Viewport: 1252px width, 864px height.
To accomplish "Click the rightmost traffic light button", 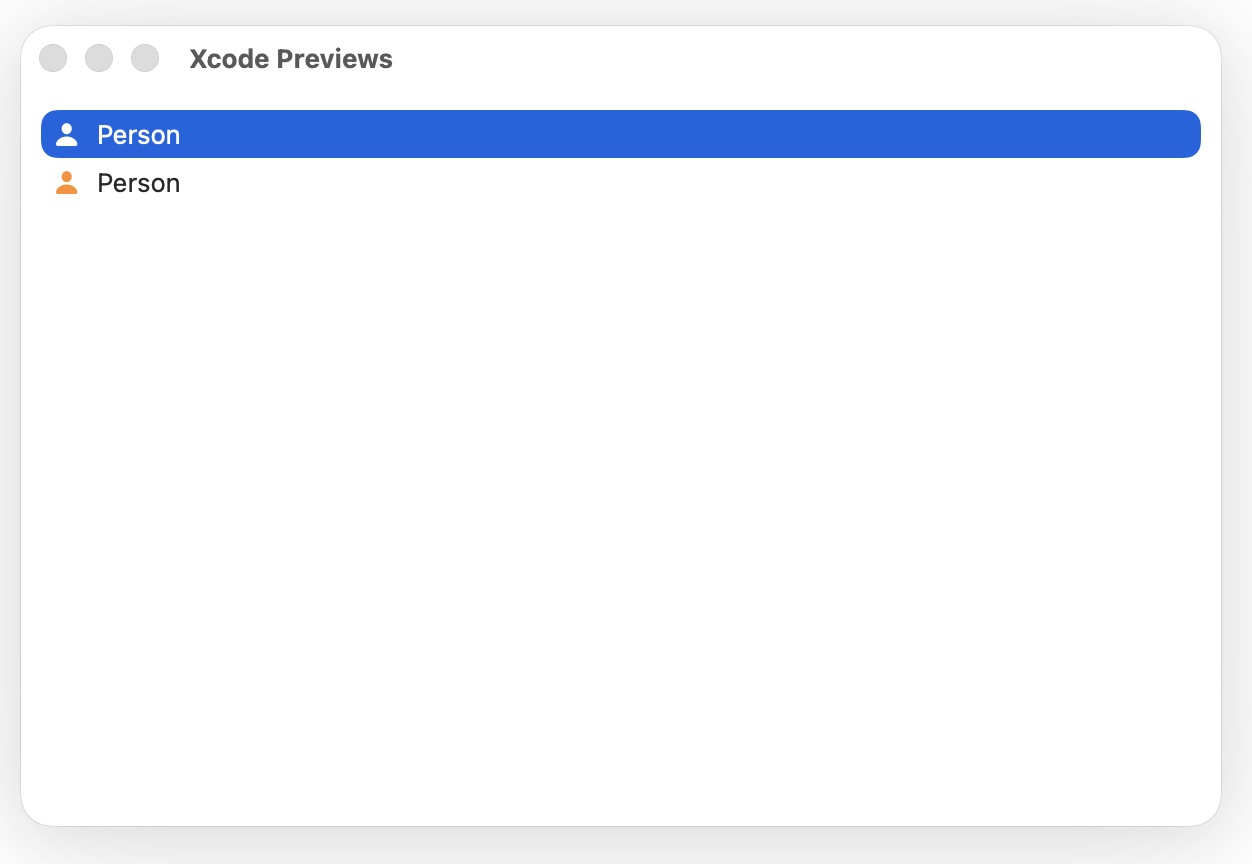I will (x=145, y=59).
